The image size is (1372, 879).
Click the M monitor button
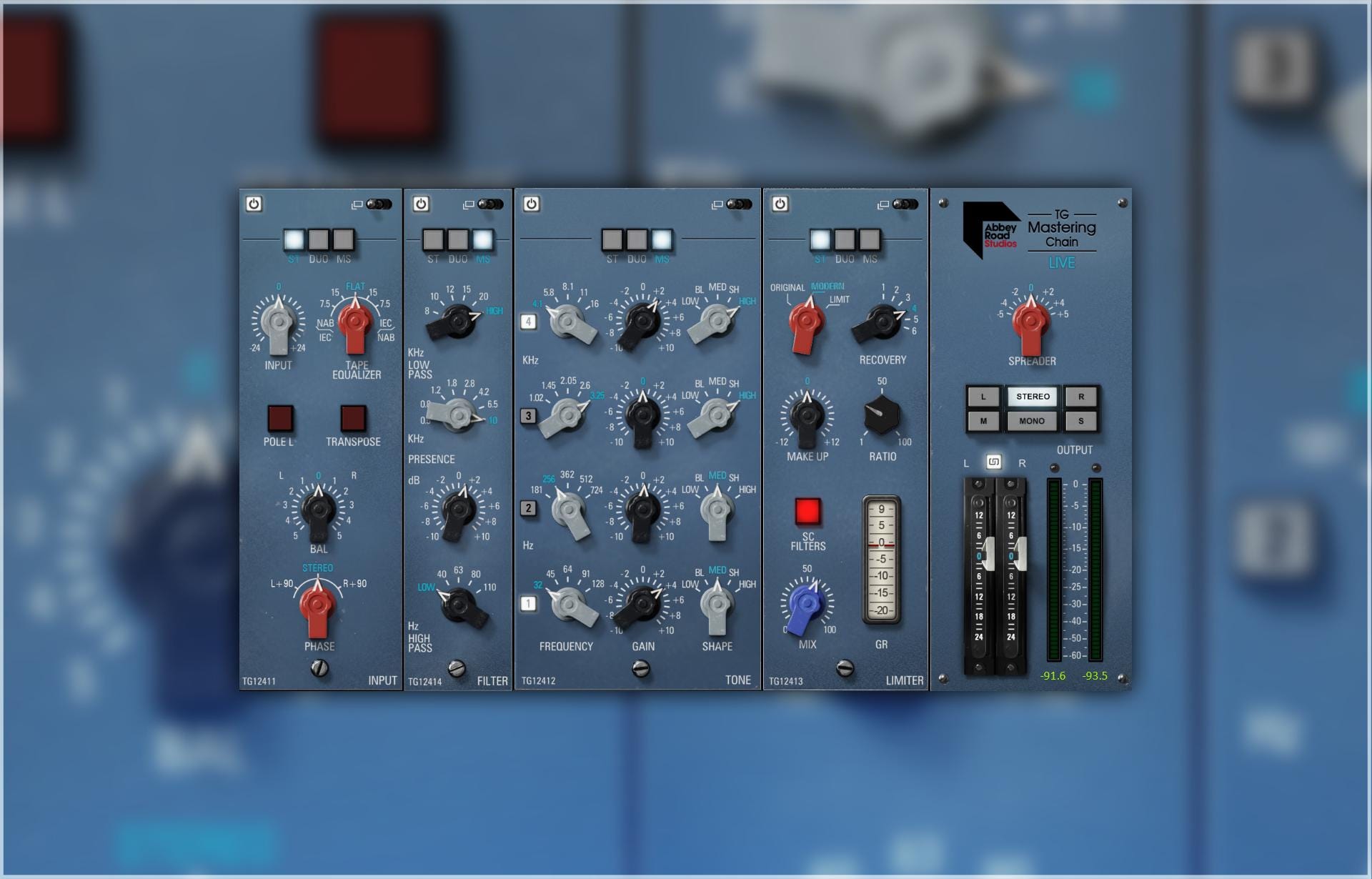click(983, 421)
